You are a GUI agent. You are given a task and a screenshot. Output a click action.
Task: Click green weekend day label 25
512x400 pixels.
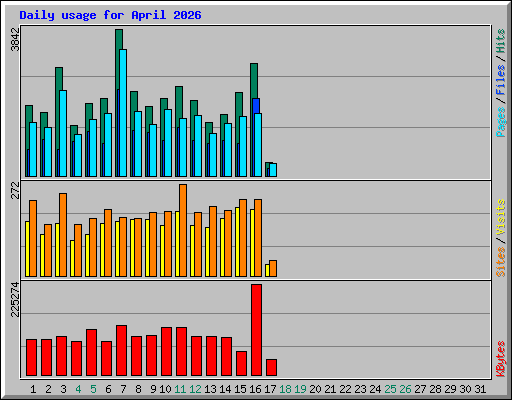click(390, 389)
